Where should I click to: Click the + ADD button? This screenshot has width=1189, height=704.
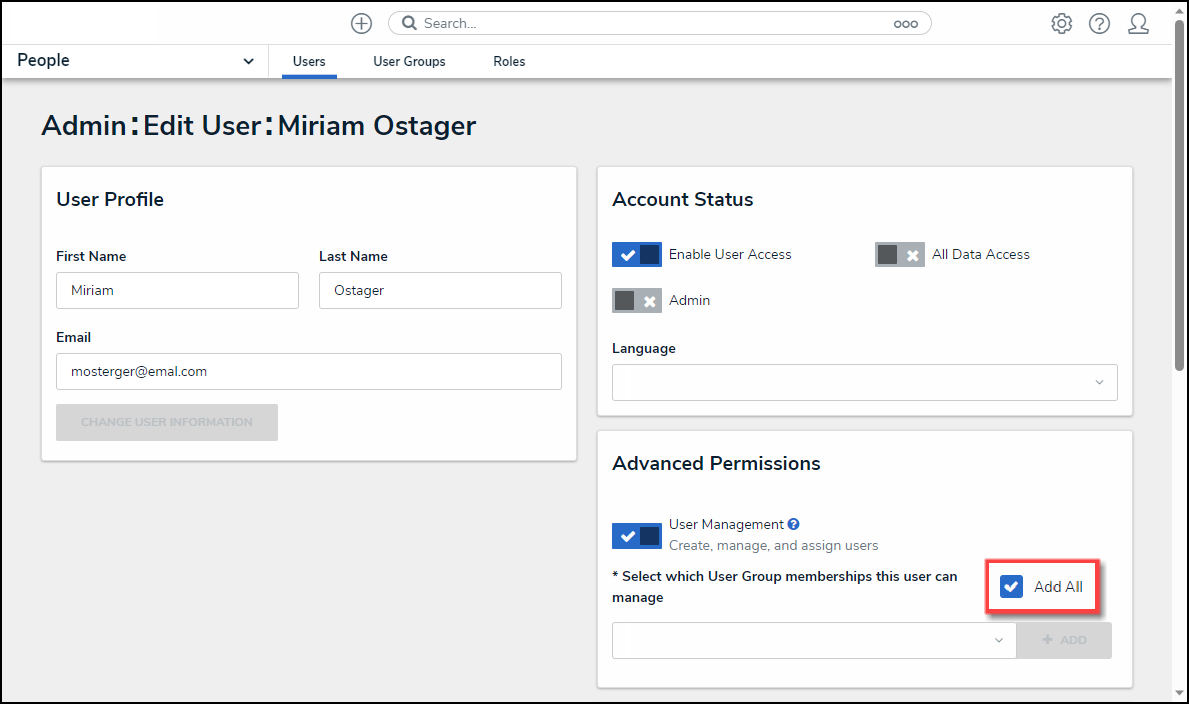pos(1064,640)
